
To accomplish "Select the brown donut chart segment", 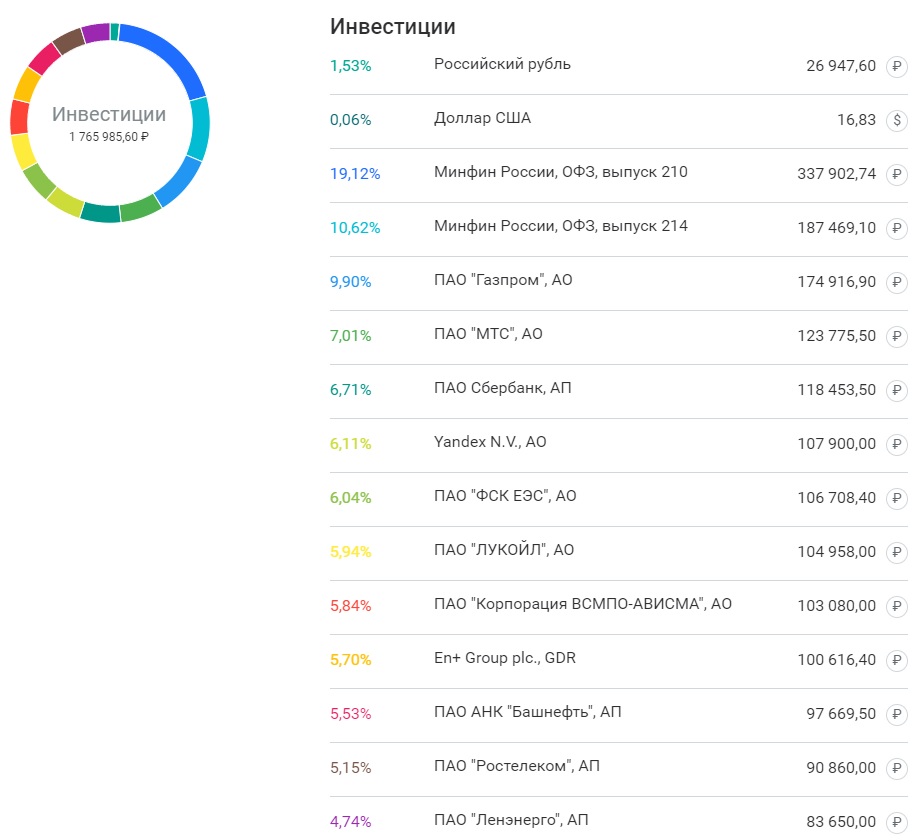I will tap(68, 40).
